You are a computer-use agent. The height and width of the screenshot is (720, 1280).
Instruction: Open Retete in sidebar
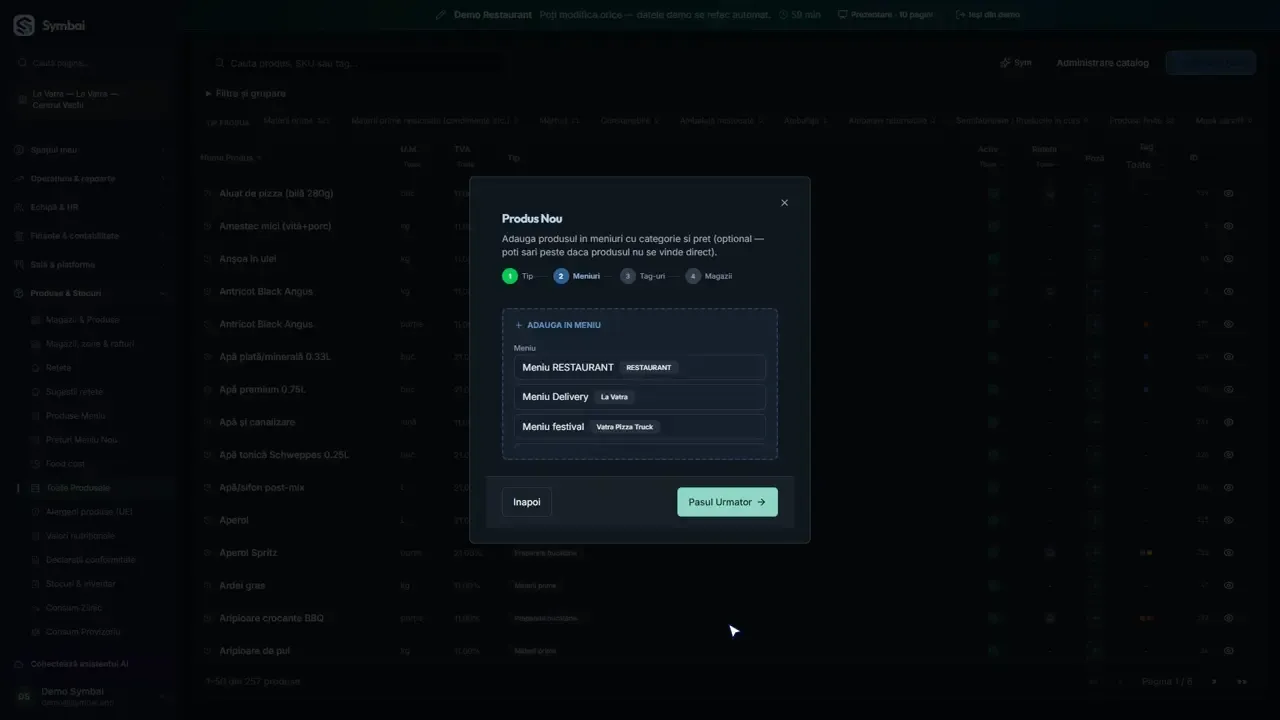pos(58,368)
